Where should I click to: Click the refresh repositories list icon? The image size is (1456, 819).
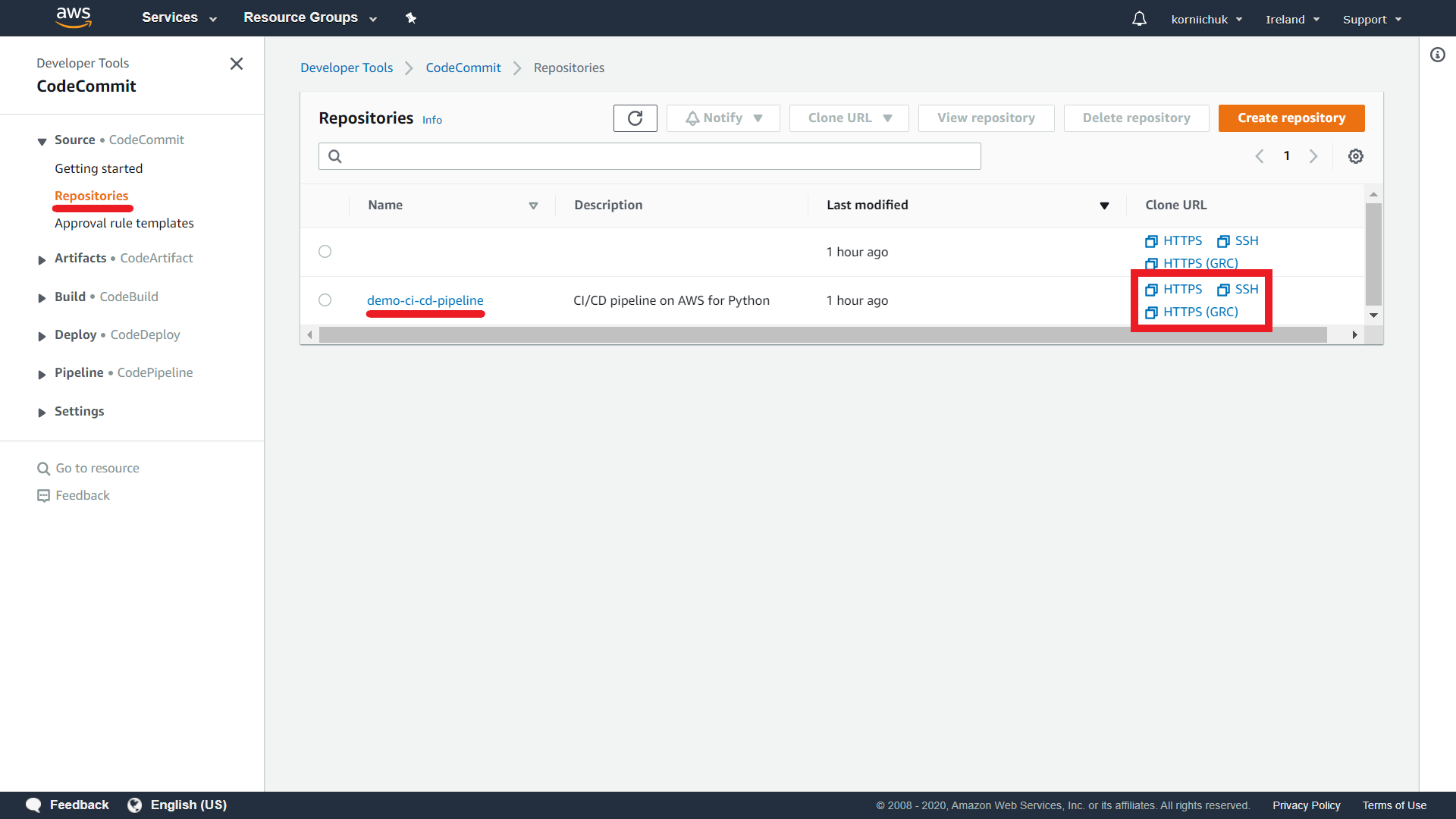636,117
